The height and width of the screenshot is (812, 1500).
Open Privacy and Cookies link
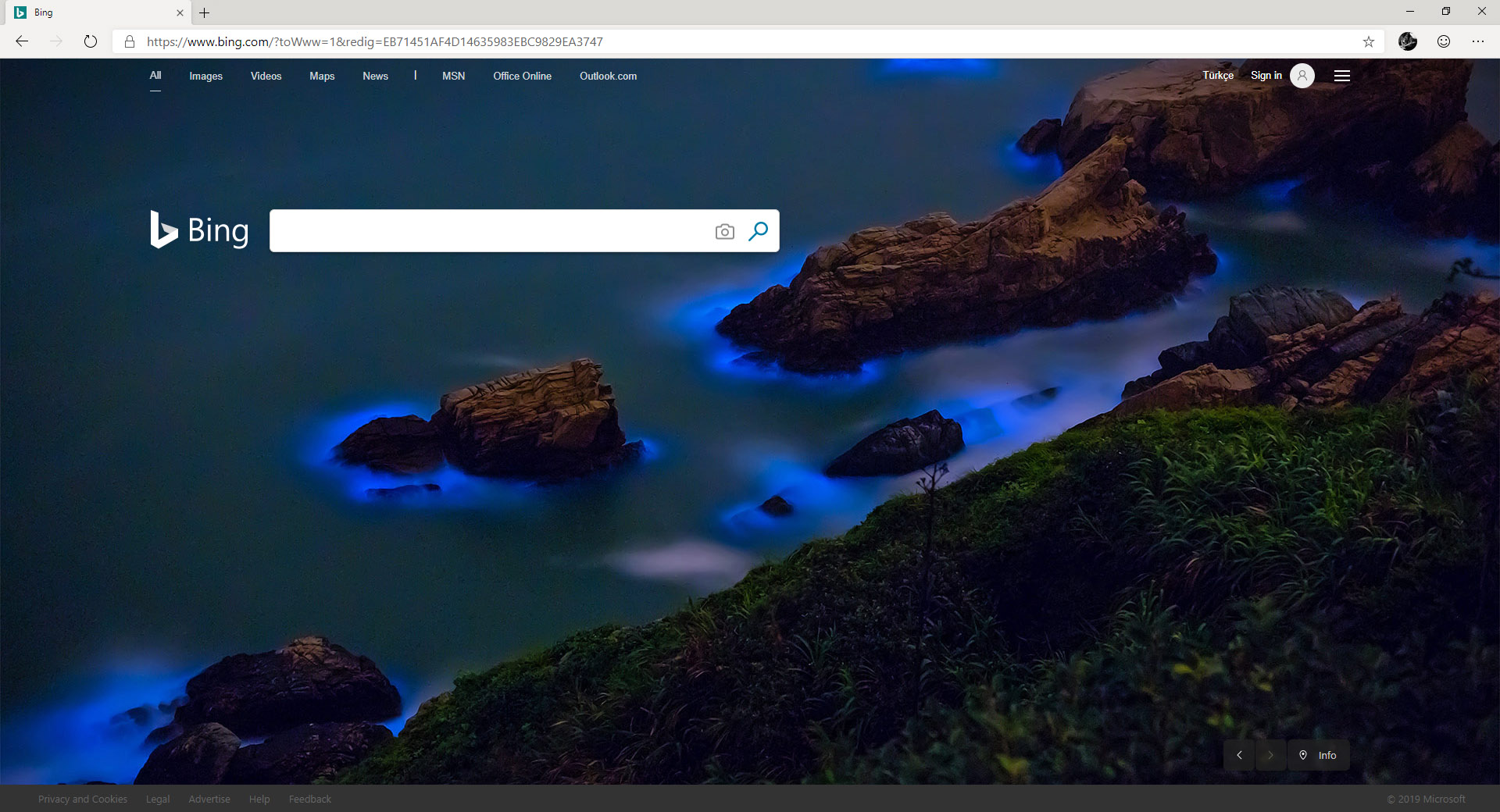(x=83, y=799)
